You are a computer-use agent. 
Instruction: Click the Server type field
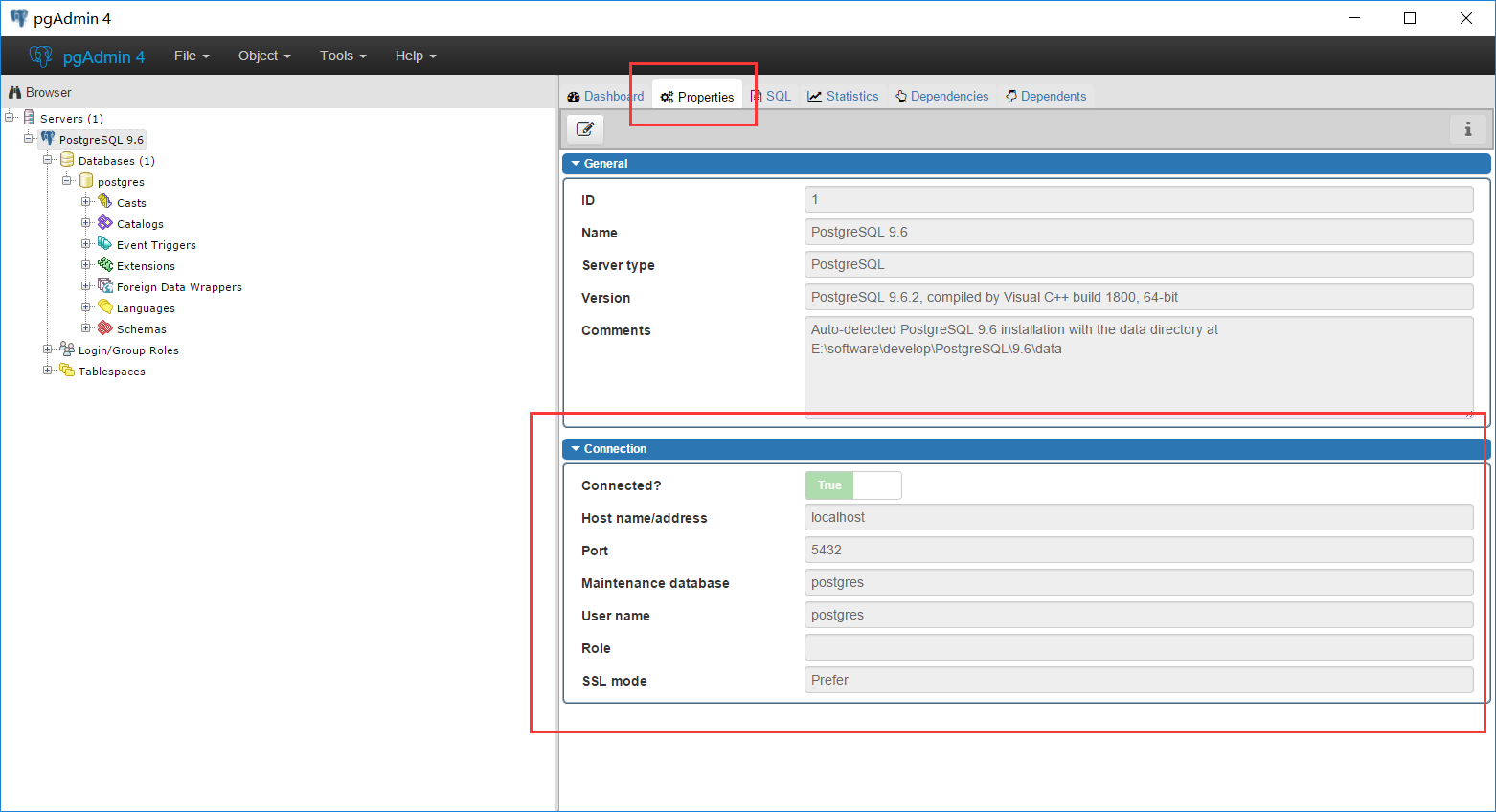pyautogui.click(x=1139, y=264)
